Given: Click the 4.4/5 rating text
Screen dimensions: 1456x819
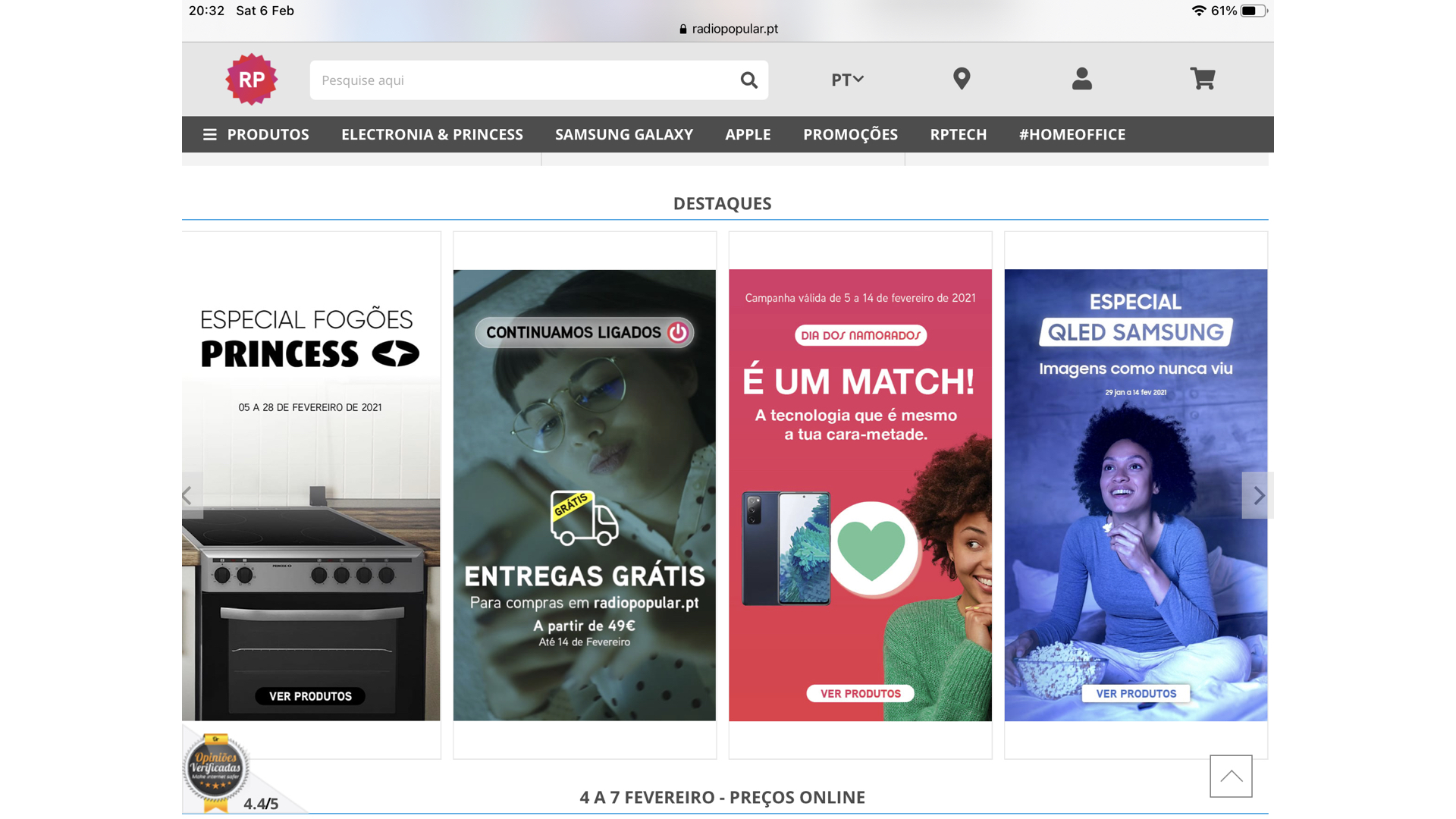Looking at the screenshot, I should [261, 804].
